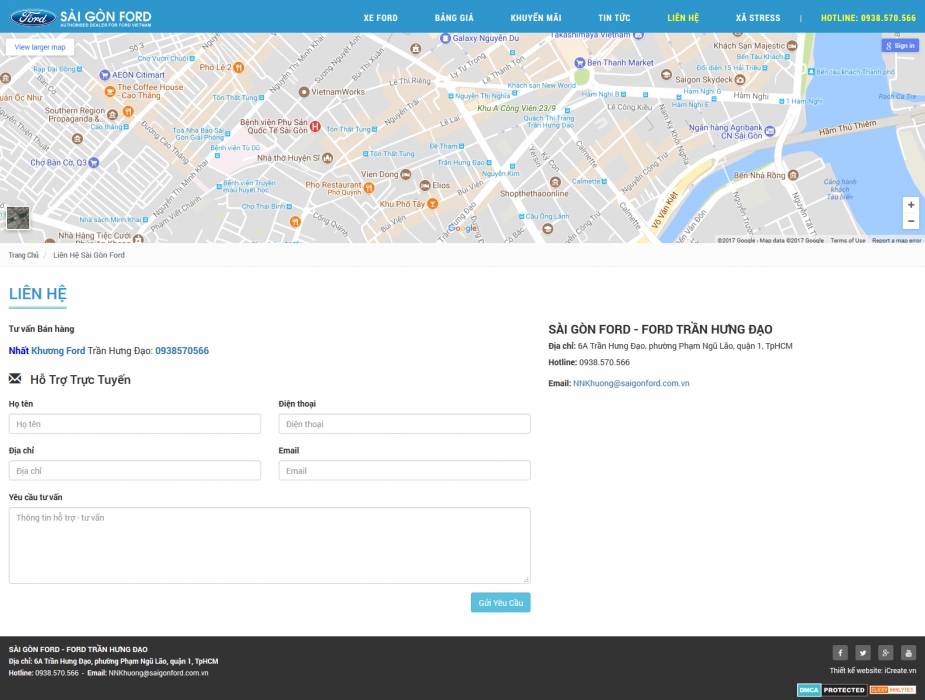Click the Điện thoại input field
The height and width of the screenshot is (700, 925).
(404, 424)
